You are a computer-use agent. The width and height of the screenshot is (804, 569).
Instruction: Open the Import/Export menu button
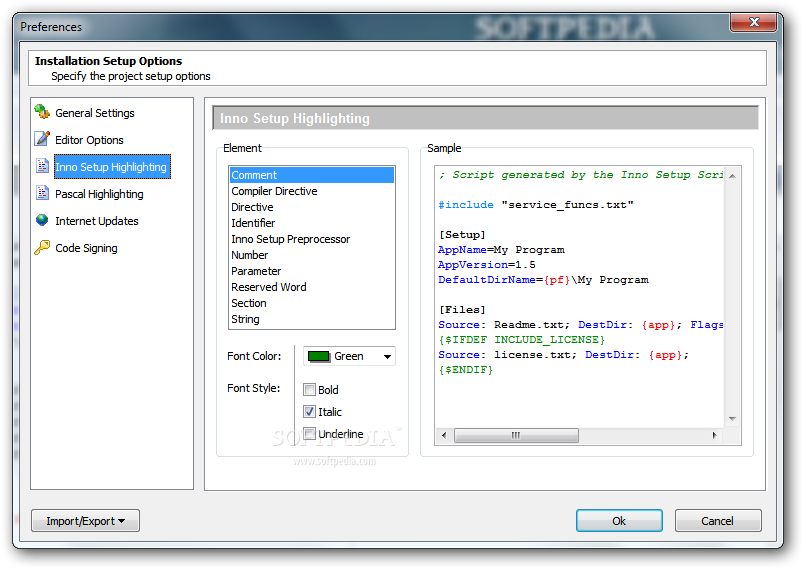click(x=85, y=521)
